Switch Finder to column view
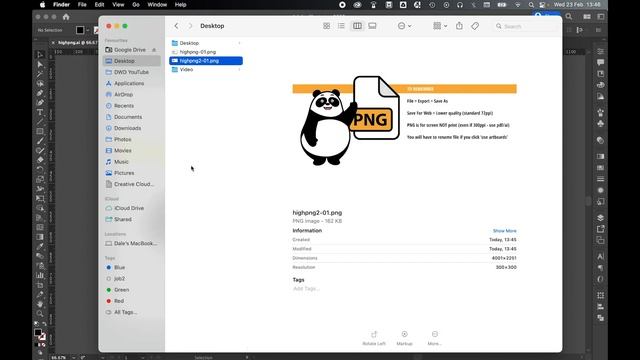640x360 pixels. point(357,26)
